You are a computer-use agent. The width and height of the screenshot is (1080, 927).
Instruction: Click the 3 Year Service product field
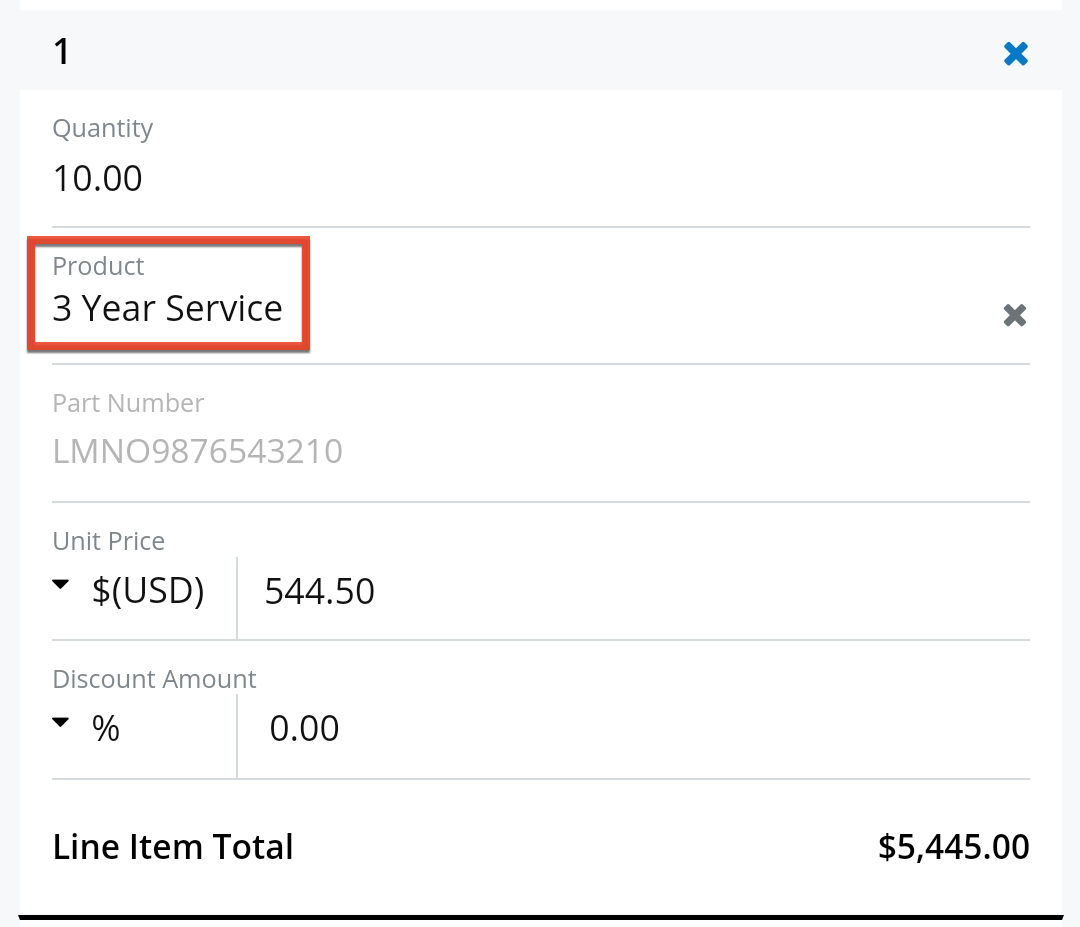tap(168, 309)
